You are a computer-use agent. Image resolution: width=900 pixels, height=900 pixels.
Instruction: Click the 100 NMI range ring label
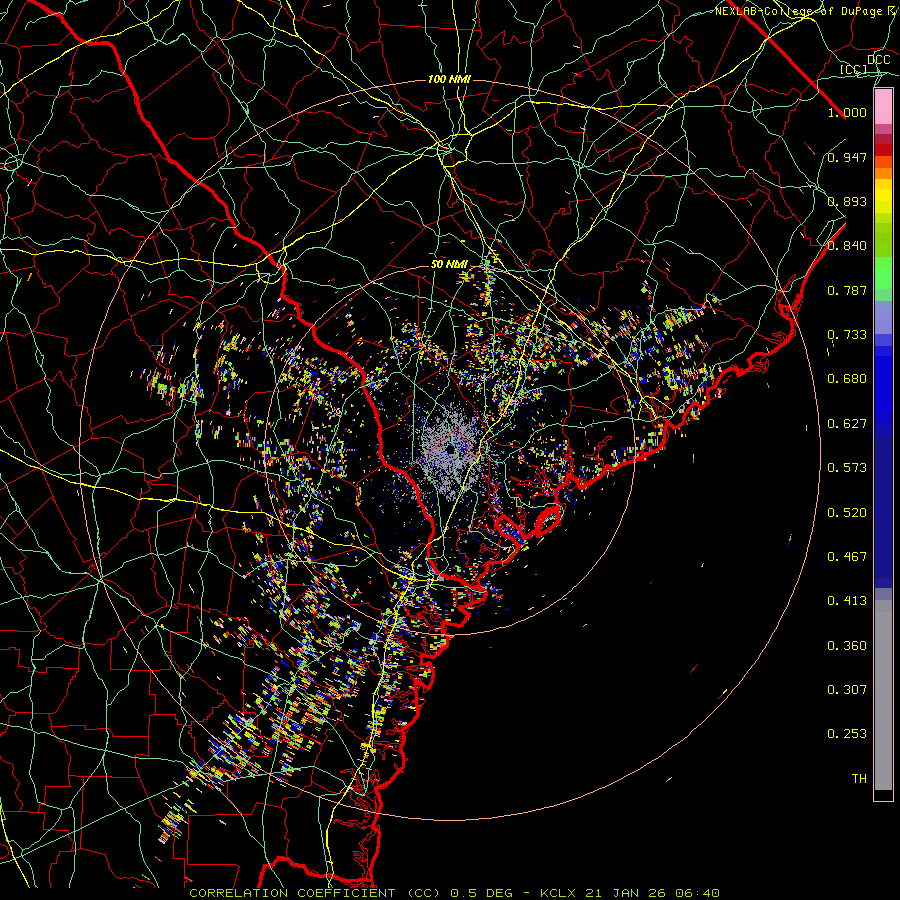[x=449, y=79]
